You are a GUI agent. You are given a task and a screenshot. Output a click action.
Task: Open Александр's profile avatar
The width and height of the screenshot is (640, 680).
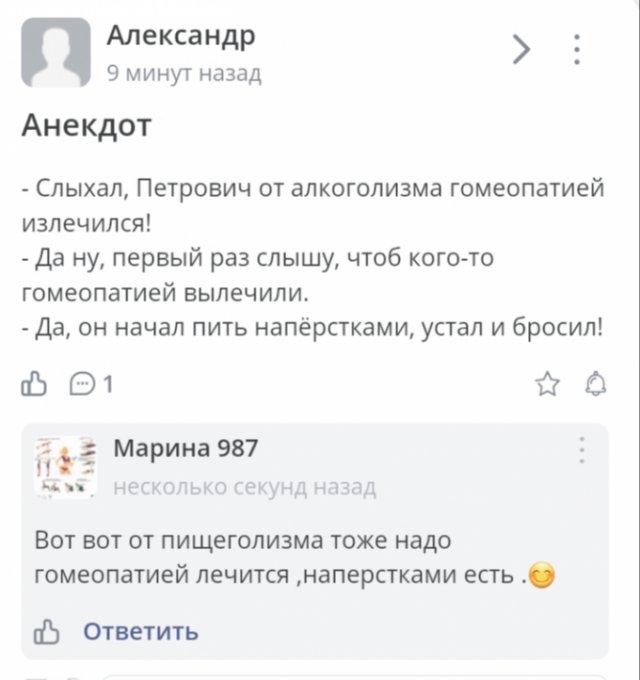pos(55,52)
